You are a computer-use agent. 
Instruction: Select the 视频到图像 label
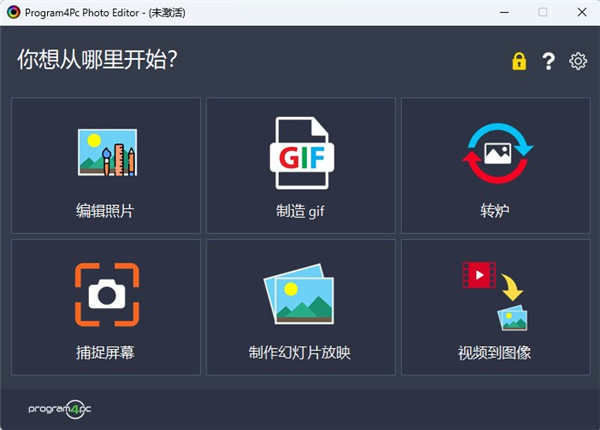tap(494, 353)
